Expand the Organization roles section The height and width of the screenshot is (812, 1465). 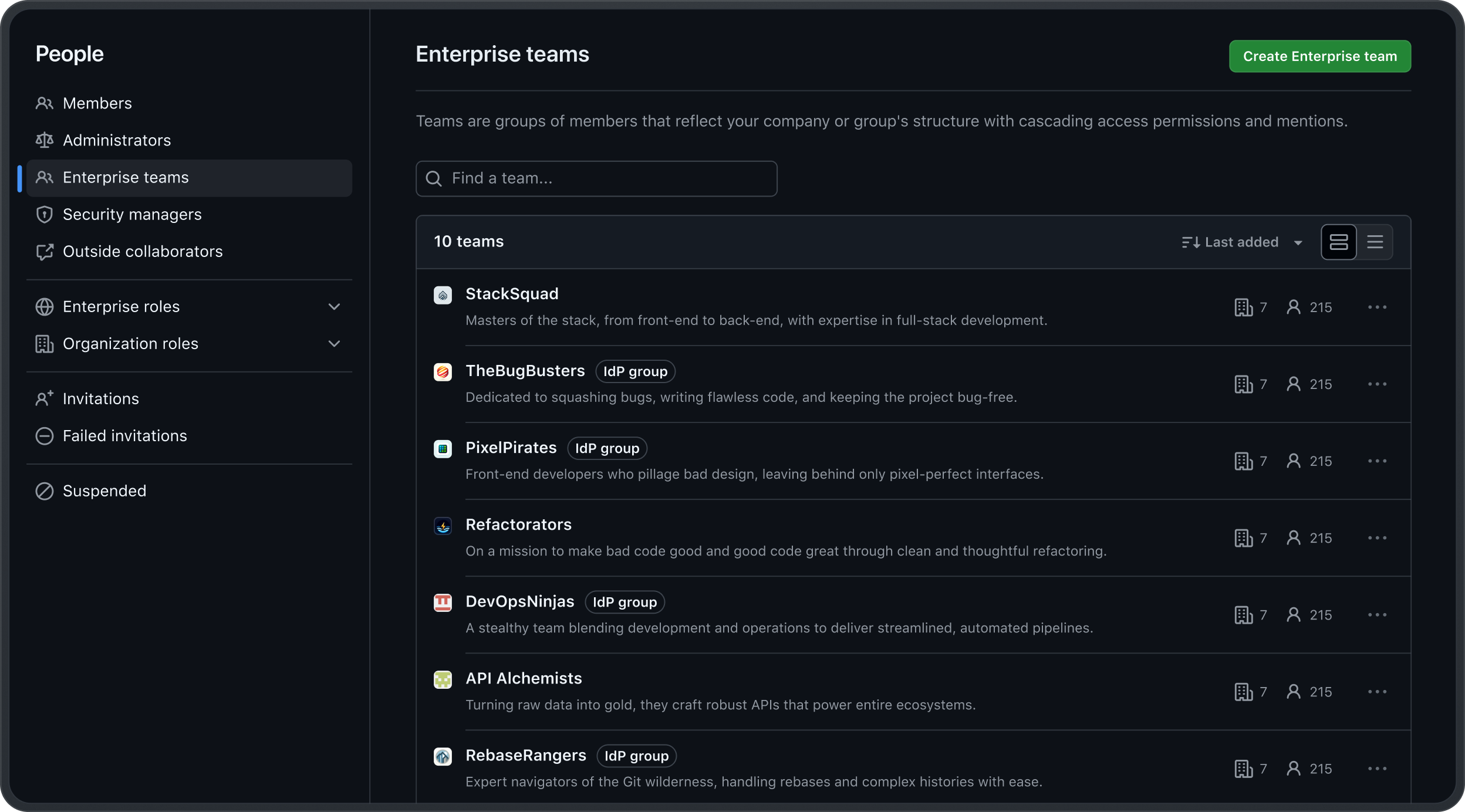click(x=333, y=344)
